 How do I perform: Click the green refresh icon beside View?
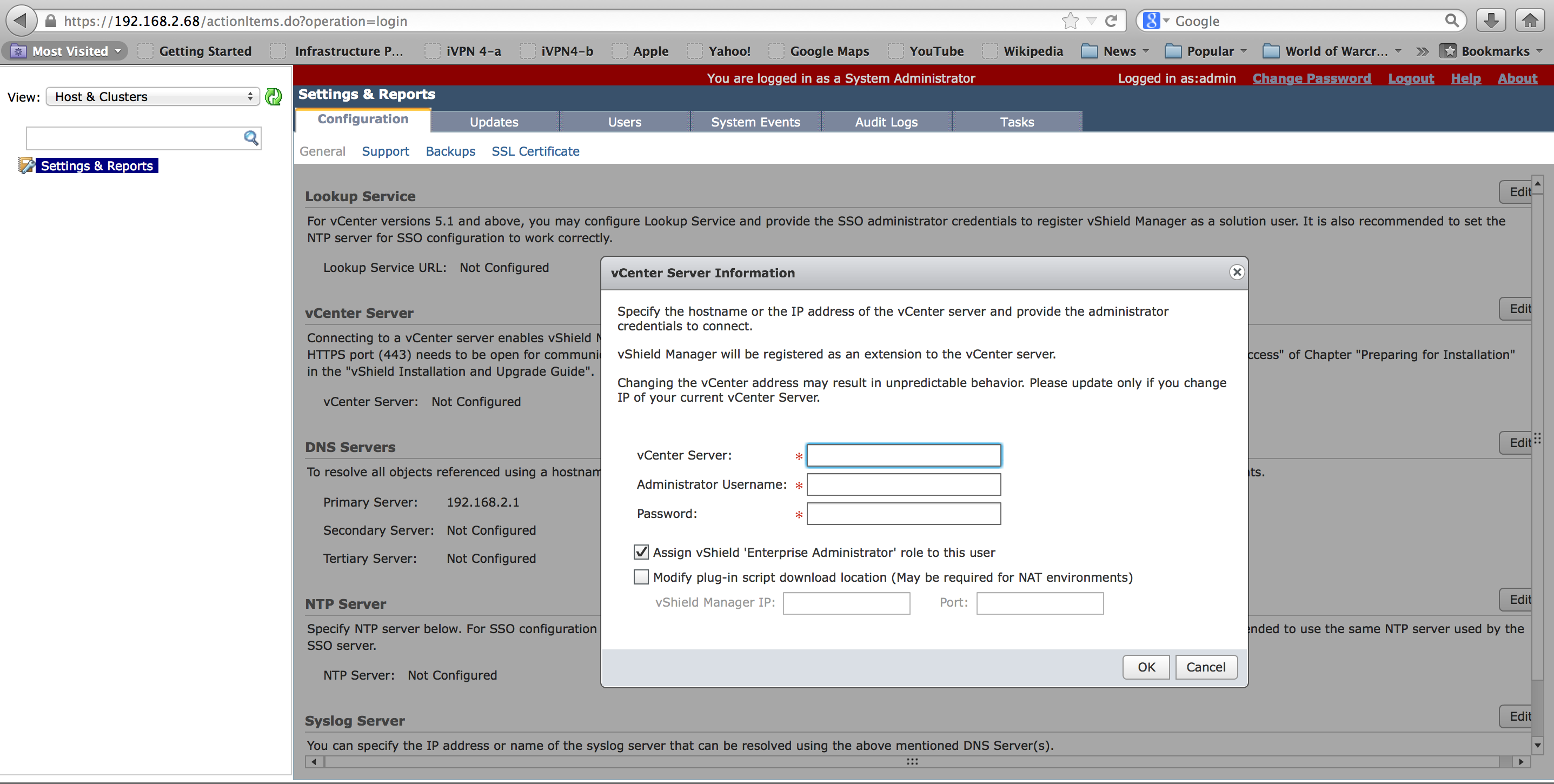click(273, 96)
